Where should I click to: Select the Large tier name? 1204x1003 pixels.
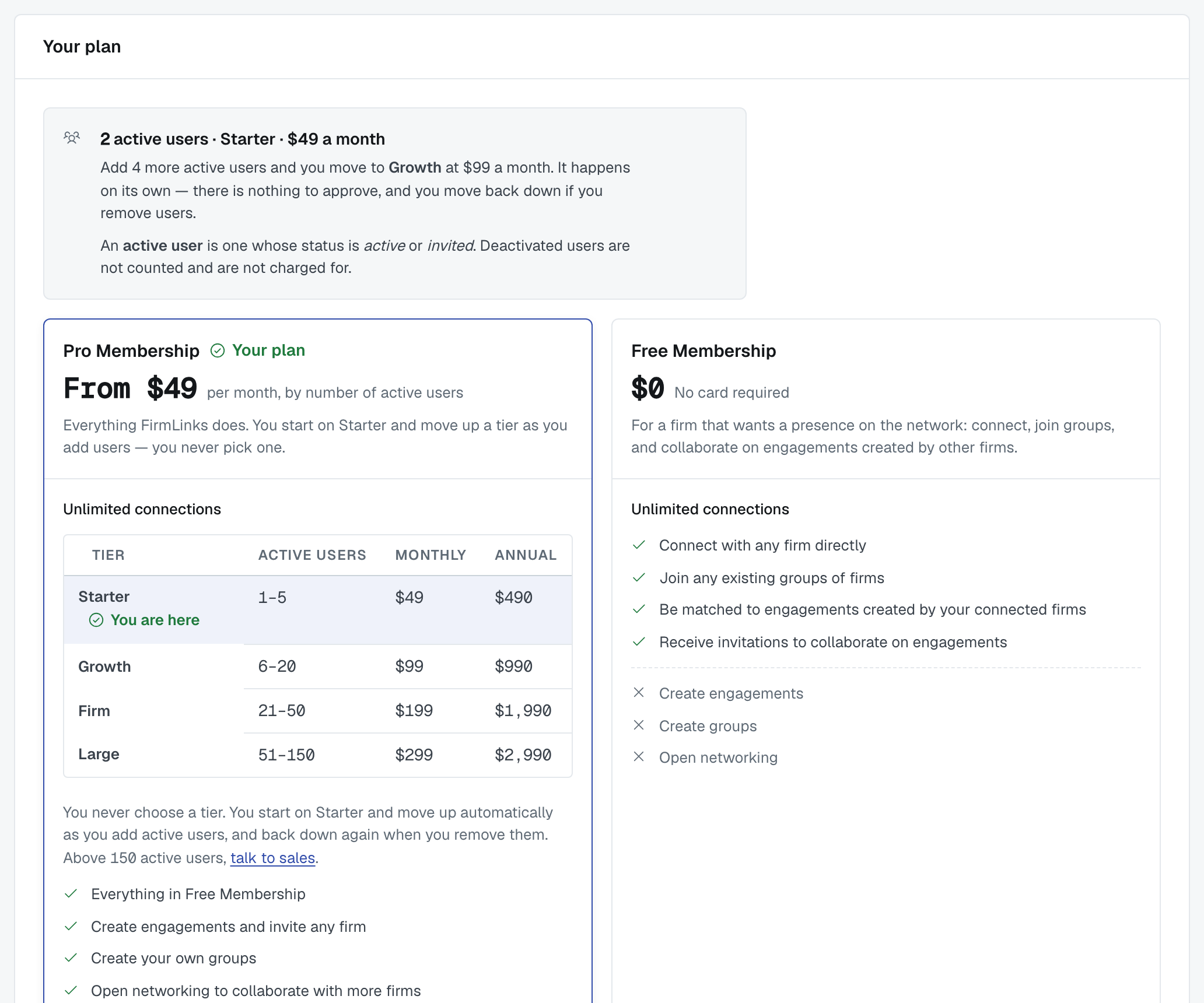[x=99, y=754]
